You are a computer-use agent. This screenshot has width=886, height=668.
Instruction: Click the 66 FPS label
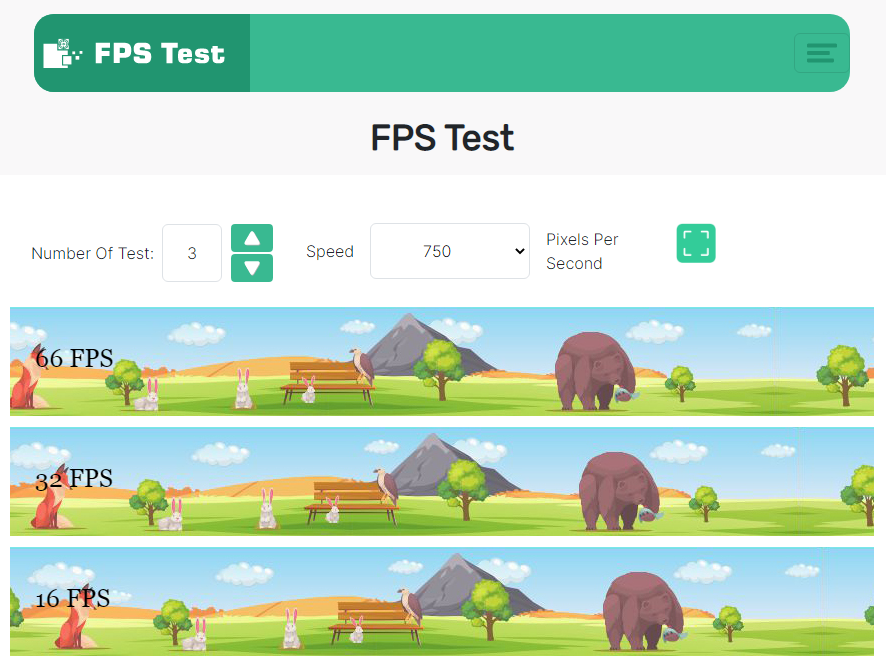(x=74, y=358)
